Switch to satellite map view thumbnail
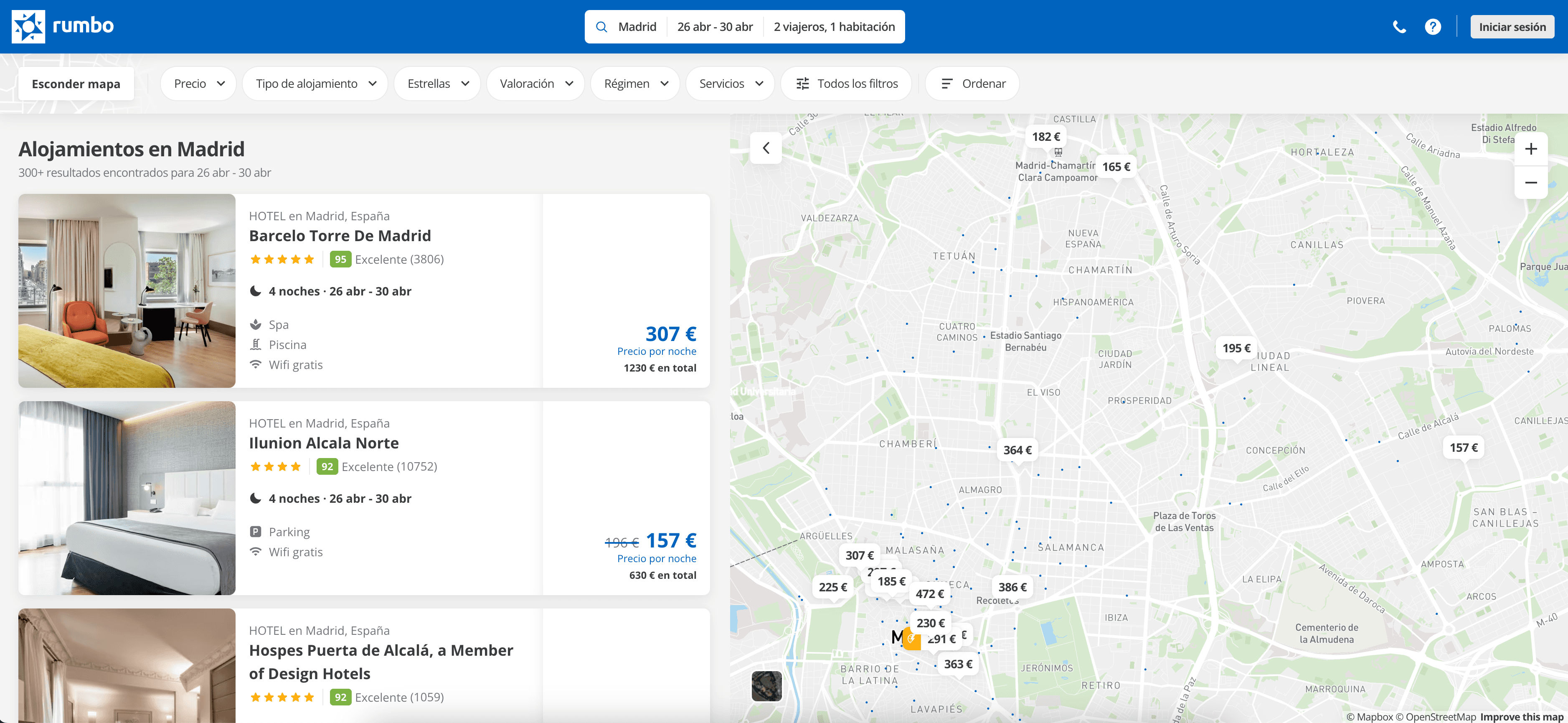Image resolution: width=1568 pixels, height=723 pixels. (x=766, y=686)
